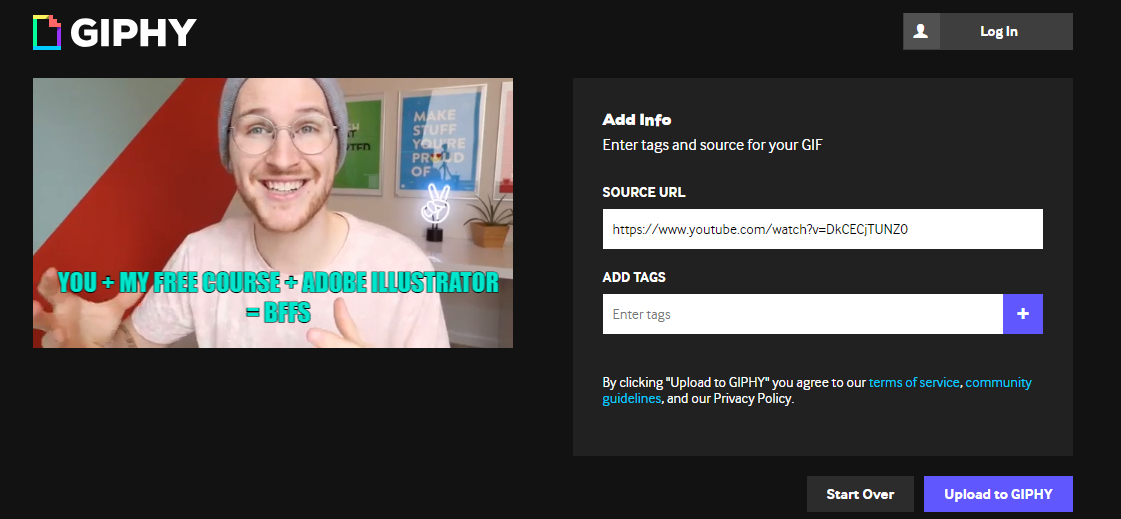Click 'Enter tags and source for your GIF' text
This screenshot has height=519, width=1121.
pyautogui.click(x=712, y=145)
